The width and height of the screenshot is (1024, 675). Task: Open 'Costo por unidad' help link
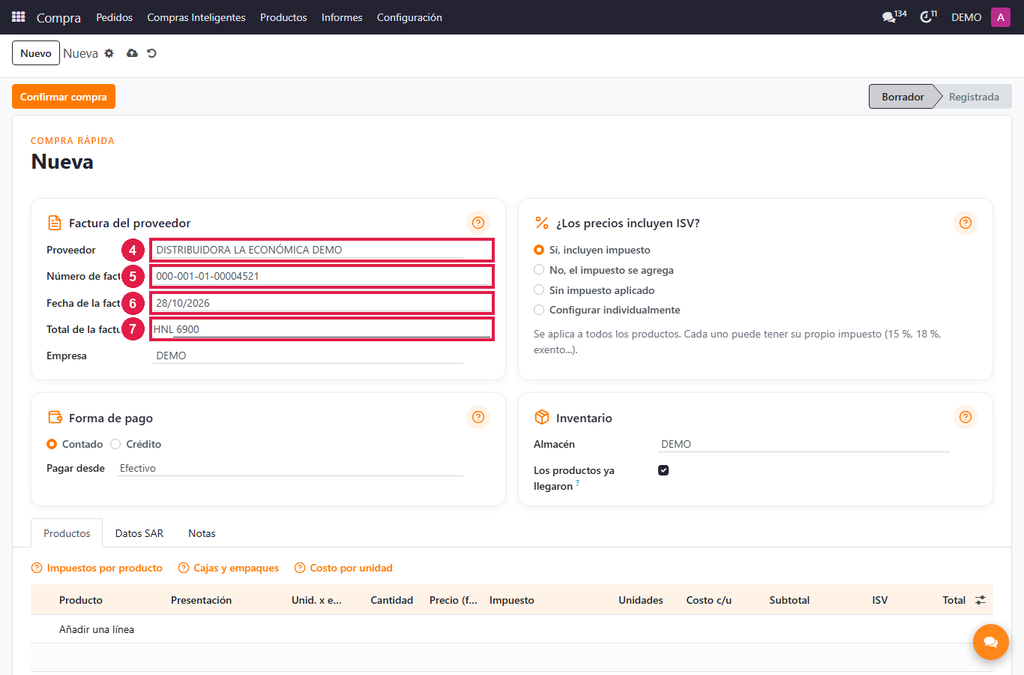[344, 568]
